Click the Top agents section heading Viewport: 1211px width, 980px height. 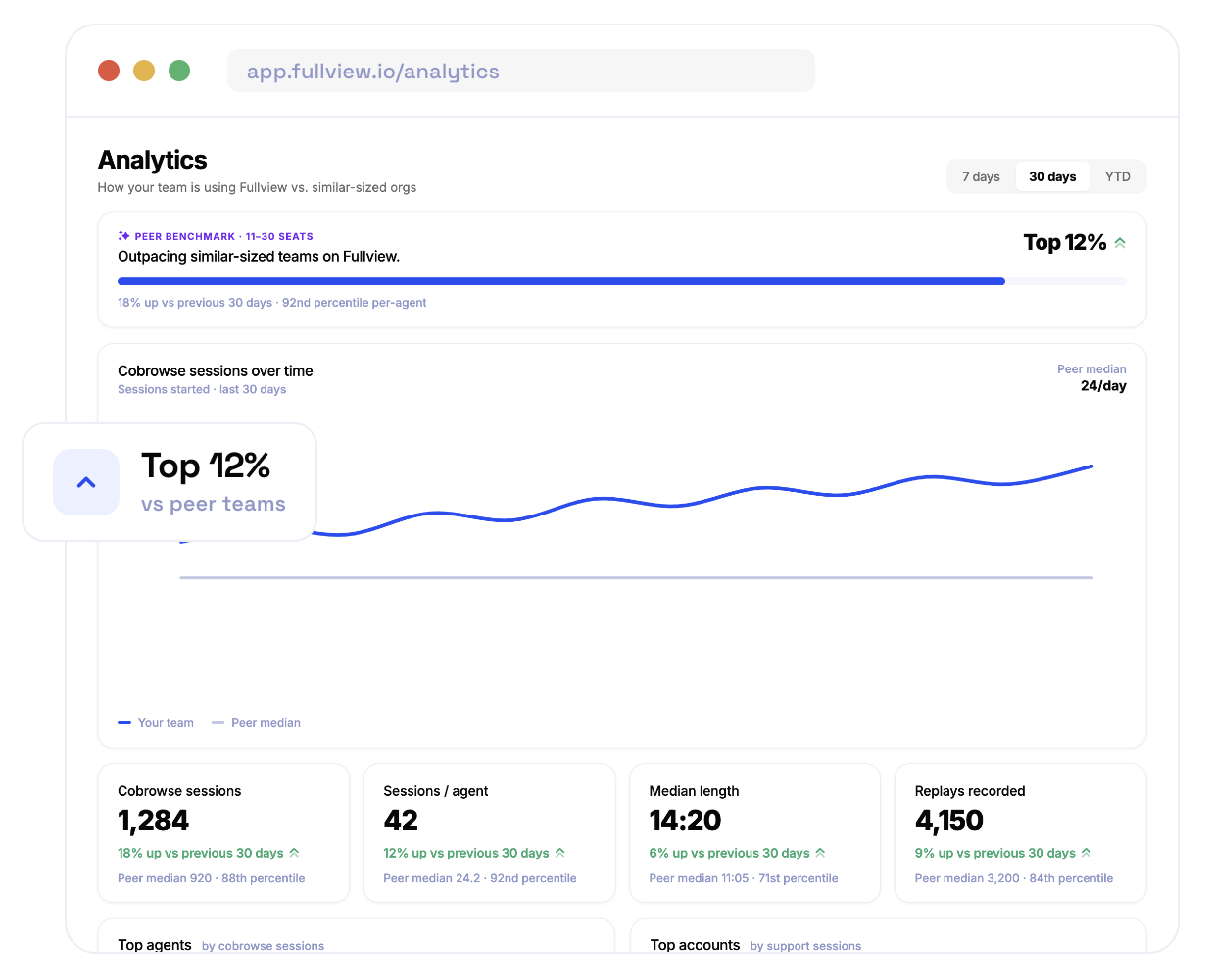coord(155,945)
